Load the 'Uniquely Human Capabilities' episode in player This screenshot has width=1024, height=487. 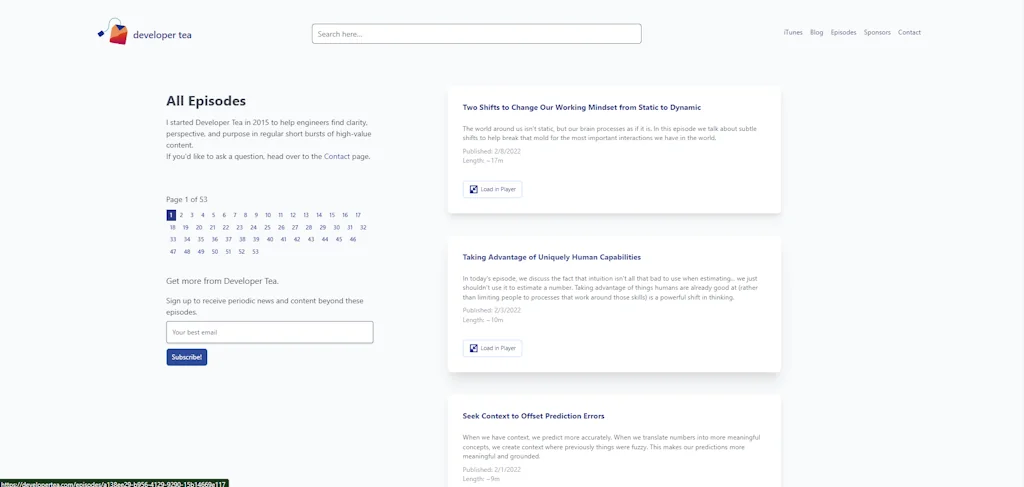click(492, 348)
